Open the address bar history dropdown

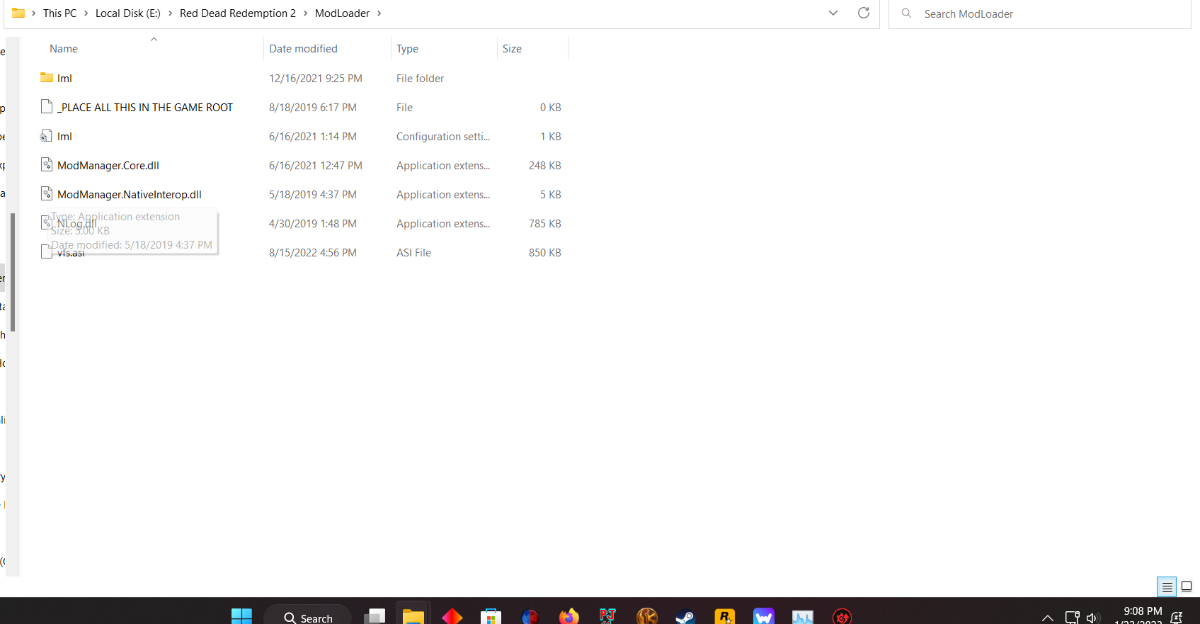834,13
